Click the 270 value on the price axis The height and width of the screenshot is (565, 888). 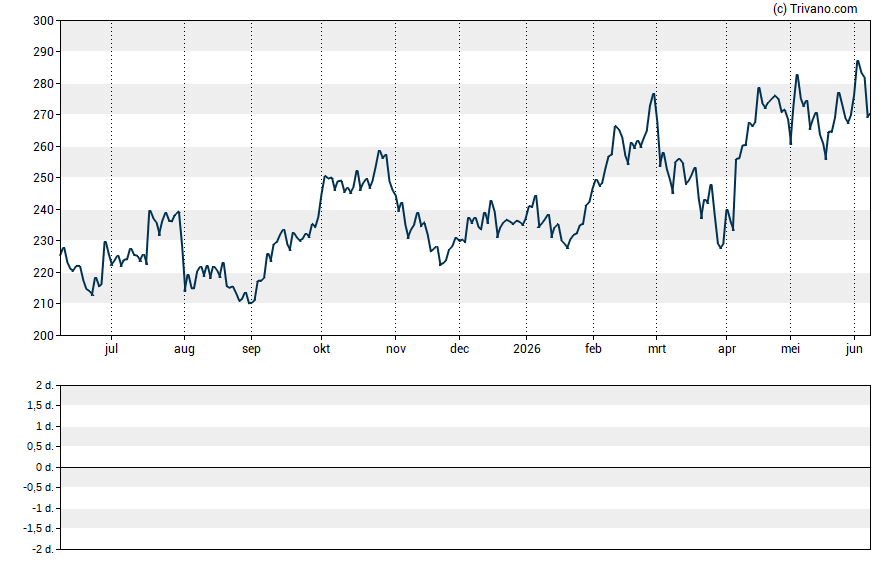(x=44, y=115)
